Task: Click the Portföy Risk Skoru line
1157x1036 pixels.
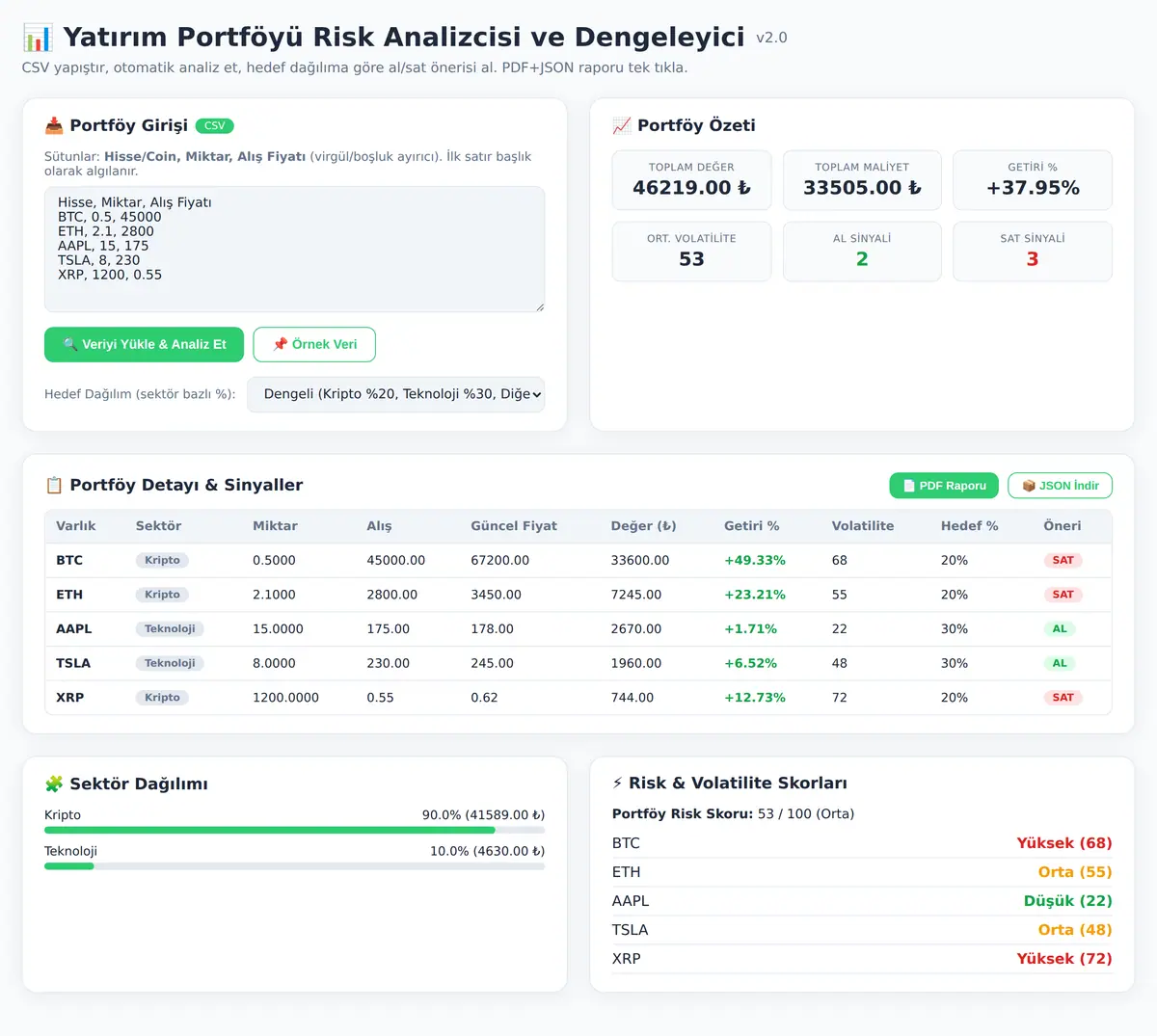Action: coord(733,814)
